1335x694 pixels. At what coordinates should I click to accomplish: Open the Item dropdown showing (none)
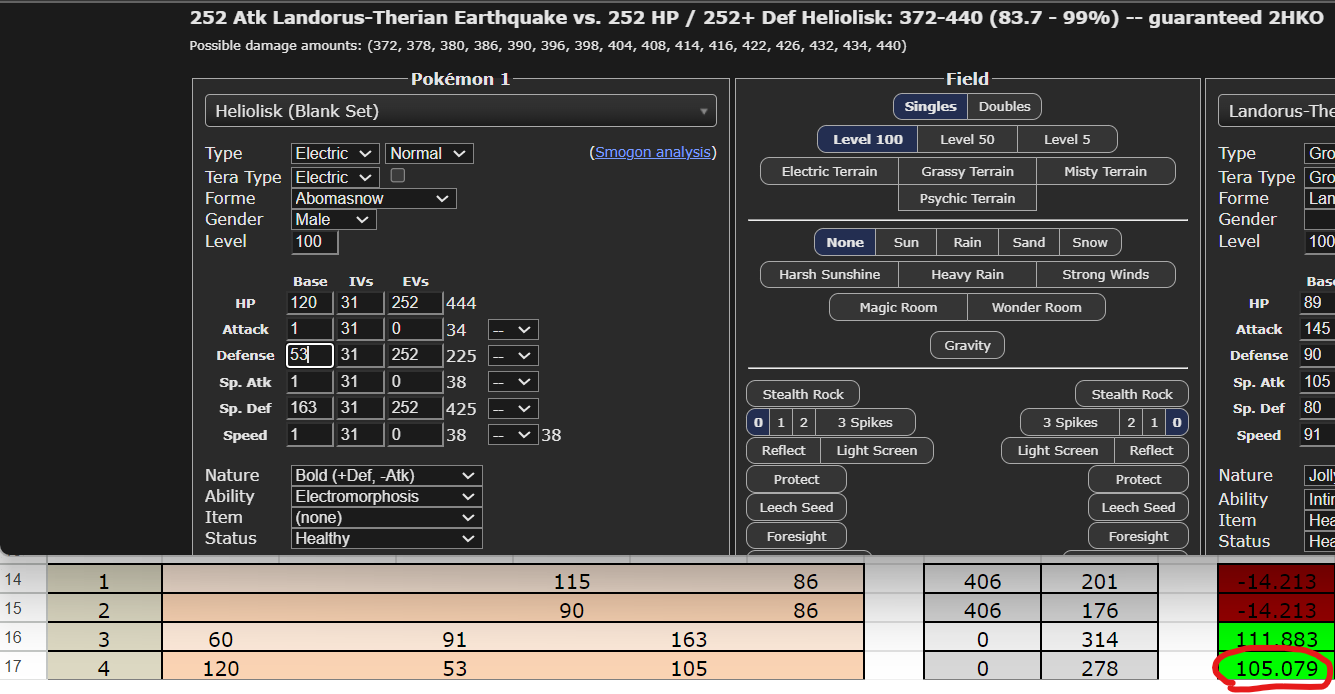(x=387, y=517)
